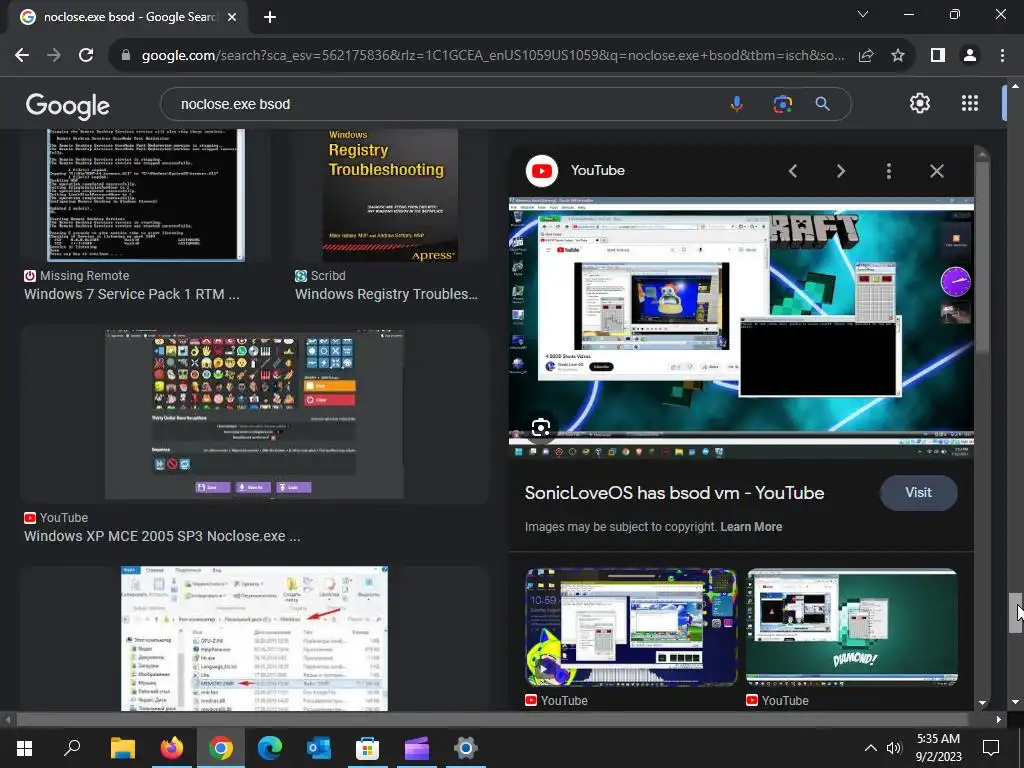Open related image with 10:59 clock

(x=632, y=627)
